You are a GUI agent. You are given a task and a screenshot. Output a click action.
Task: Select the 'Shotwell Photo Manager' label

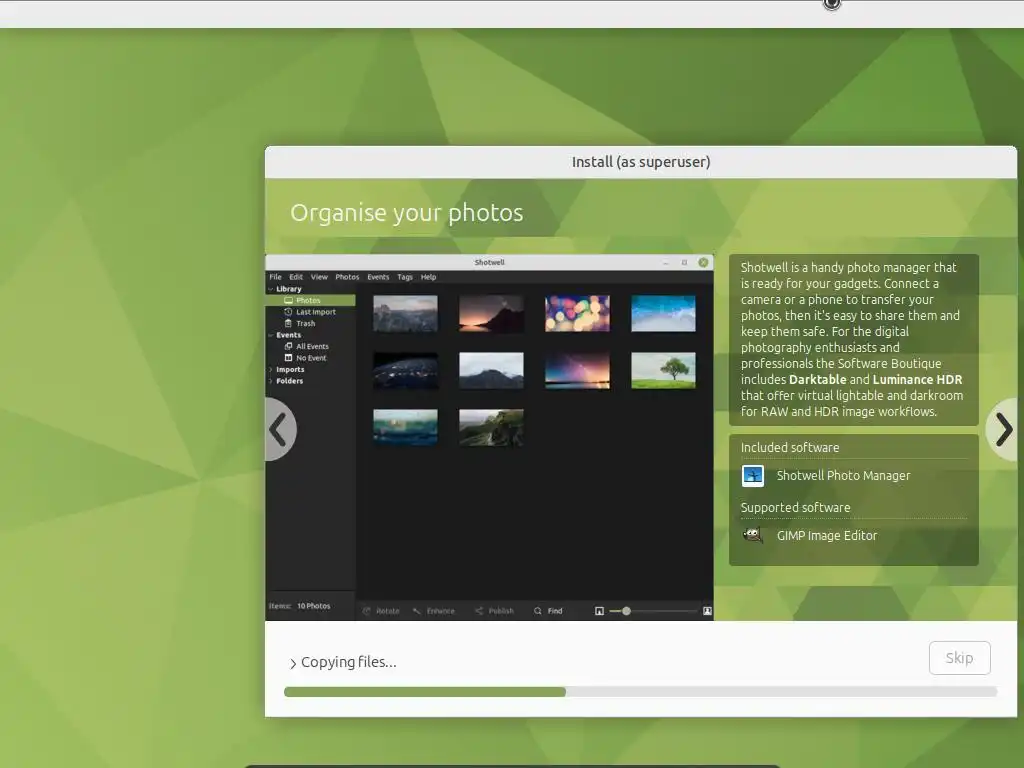(843, 475)
